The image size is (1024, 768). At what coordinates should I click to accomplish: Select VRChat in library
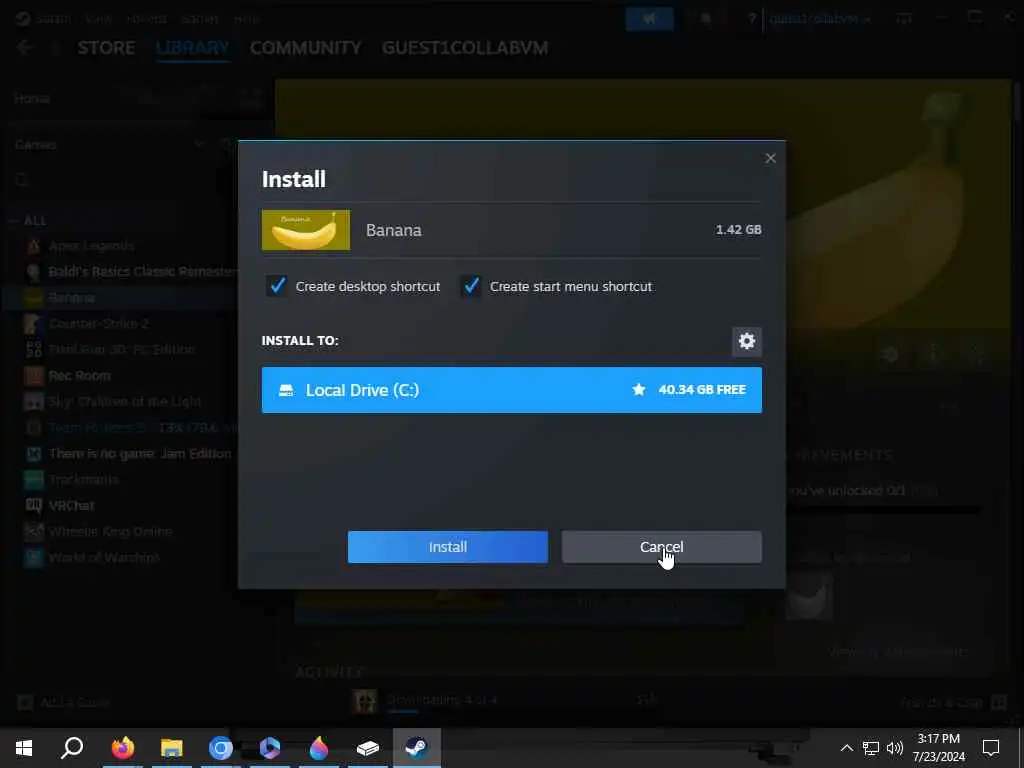[71, 505]
